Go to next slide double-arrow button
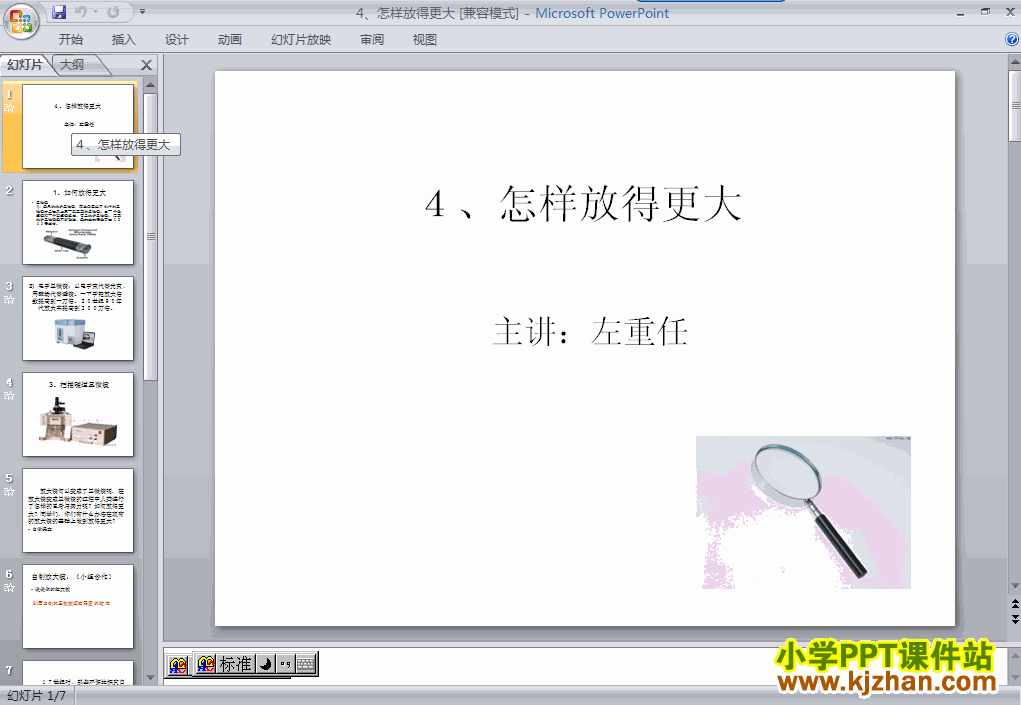The image size is (1021, 705). coord(1014,619)
